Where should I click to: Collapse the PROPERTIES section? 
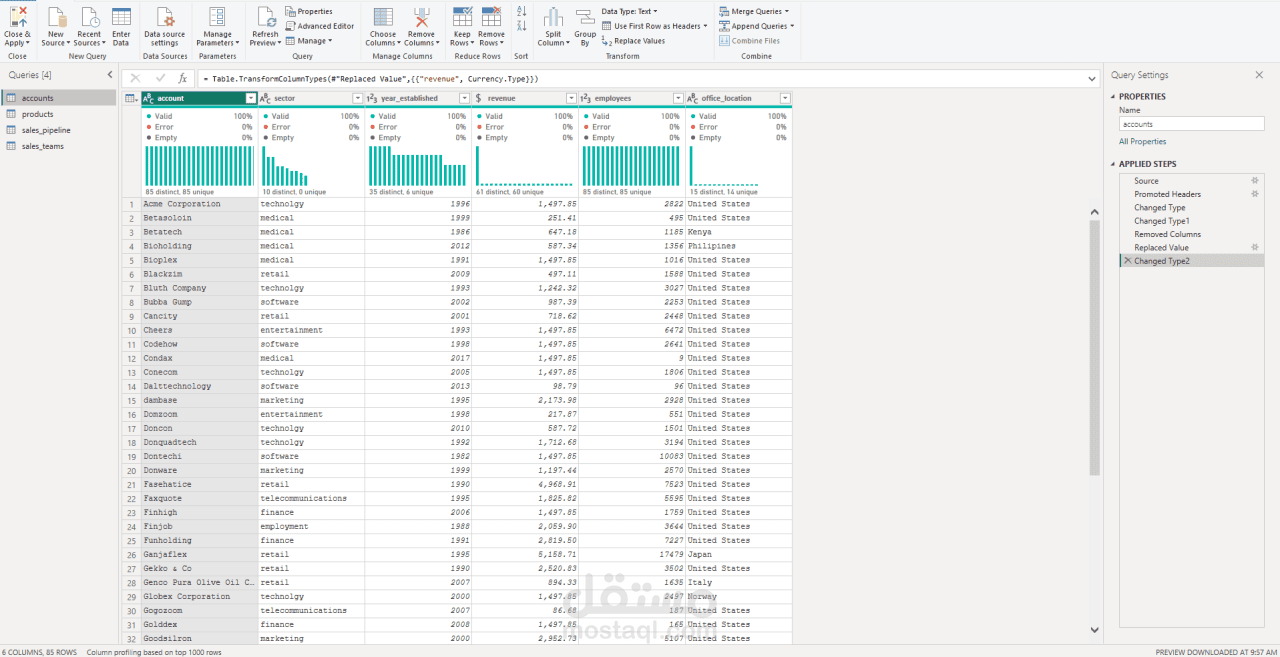coord(1113,97)
